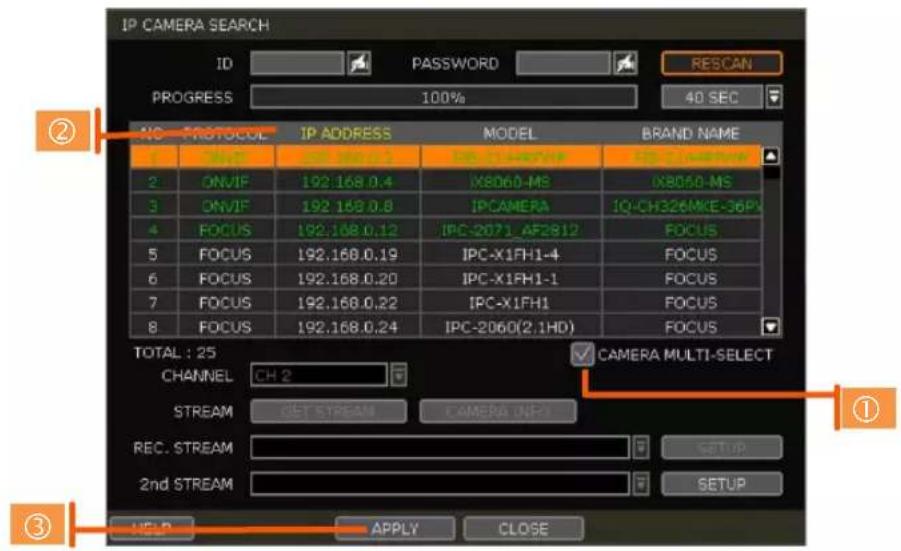The height and width of the screenshot is (551, 901).
Task: Click the GET STREAM button
Action: coord(329,411)
